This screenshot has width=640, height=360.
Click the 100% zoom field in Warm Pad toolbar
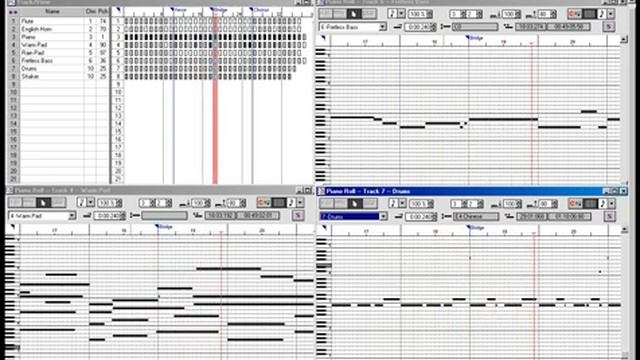109,203
